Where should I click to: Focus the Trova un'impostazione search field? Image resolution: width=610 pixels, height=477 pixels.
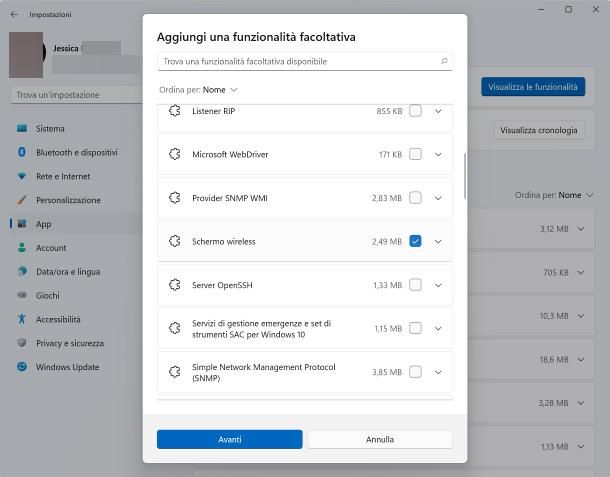point(76,95)
